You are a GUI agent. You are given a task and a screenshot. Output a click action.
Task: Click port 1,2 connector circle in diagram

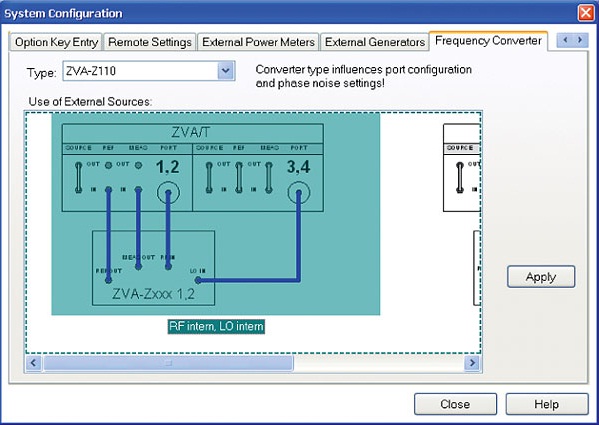tap(168, 193)
